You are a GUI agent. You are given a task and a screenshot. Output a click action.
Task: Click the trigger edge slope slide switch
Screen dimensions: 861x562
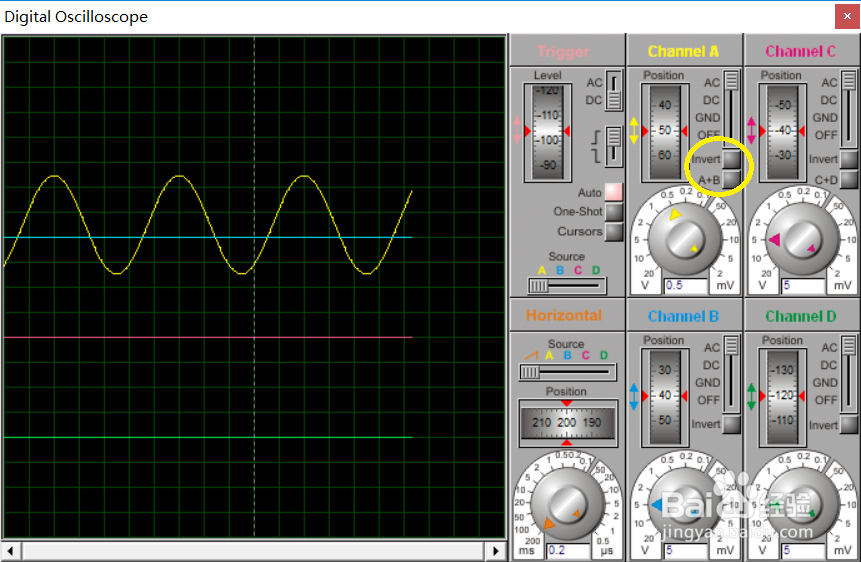614,146
